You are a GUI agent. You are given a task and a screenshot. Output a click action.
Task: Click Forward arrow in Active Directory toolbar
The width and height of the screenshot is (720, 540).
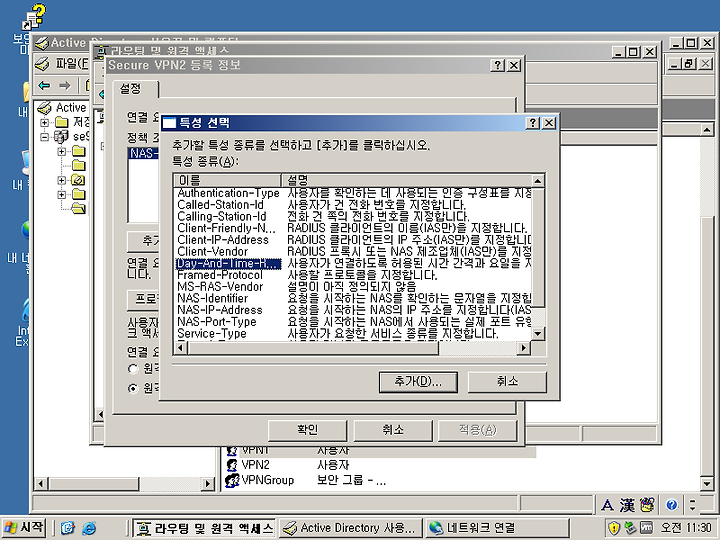65,85
